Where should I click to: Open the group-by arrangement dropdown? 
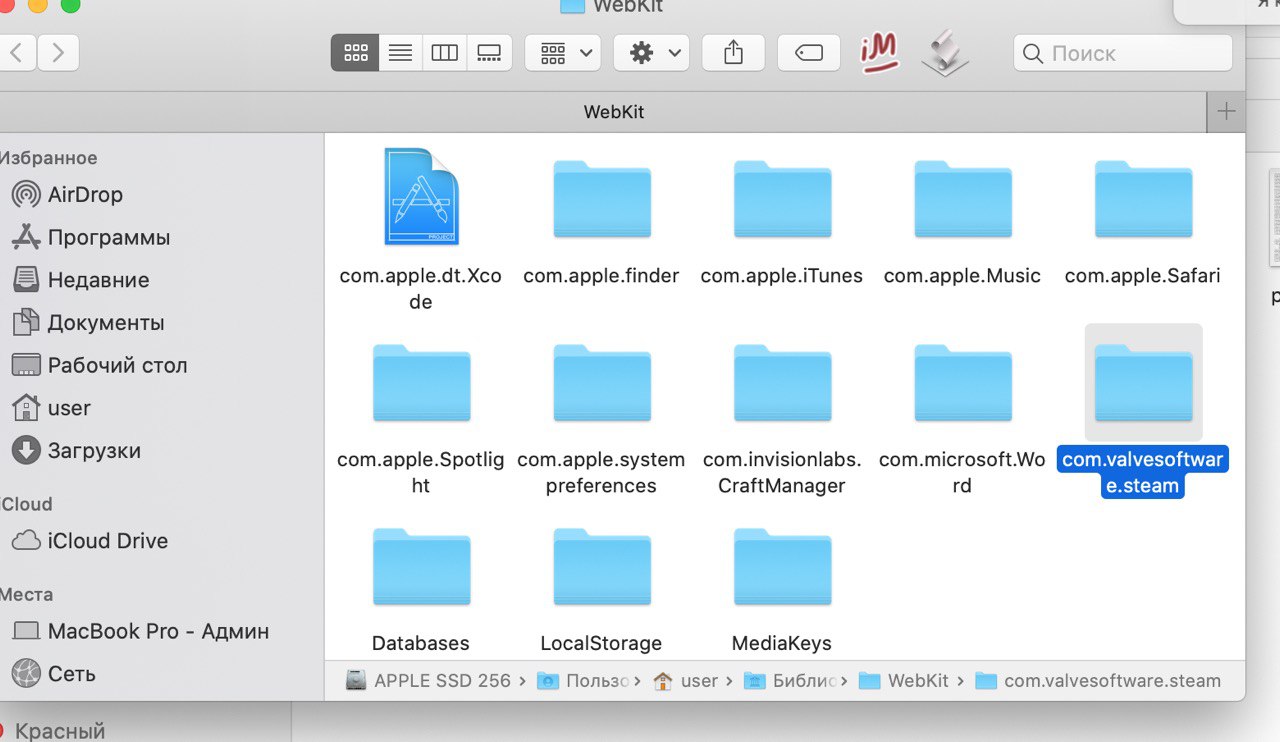coord(563,53)
